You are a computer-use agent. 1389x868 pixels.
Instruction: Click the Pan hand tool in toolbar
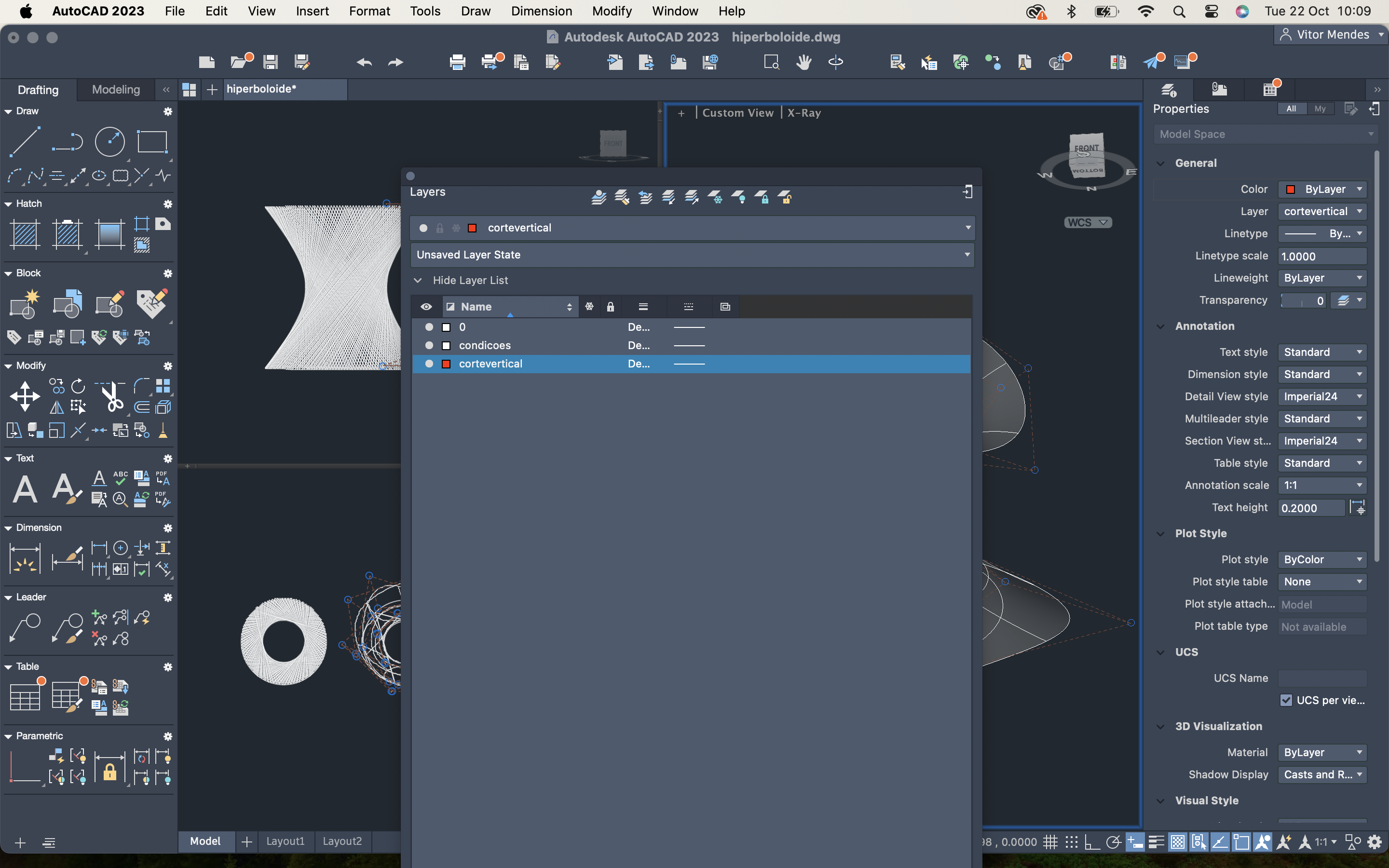pyautogui.click(x=803, y=61)
